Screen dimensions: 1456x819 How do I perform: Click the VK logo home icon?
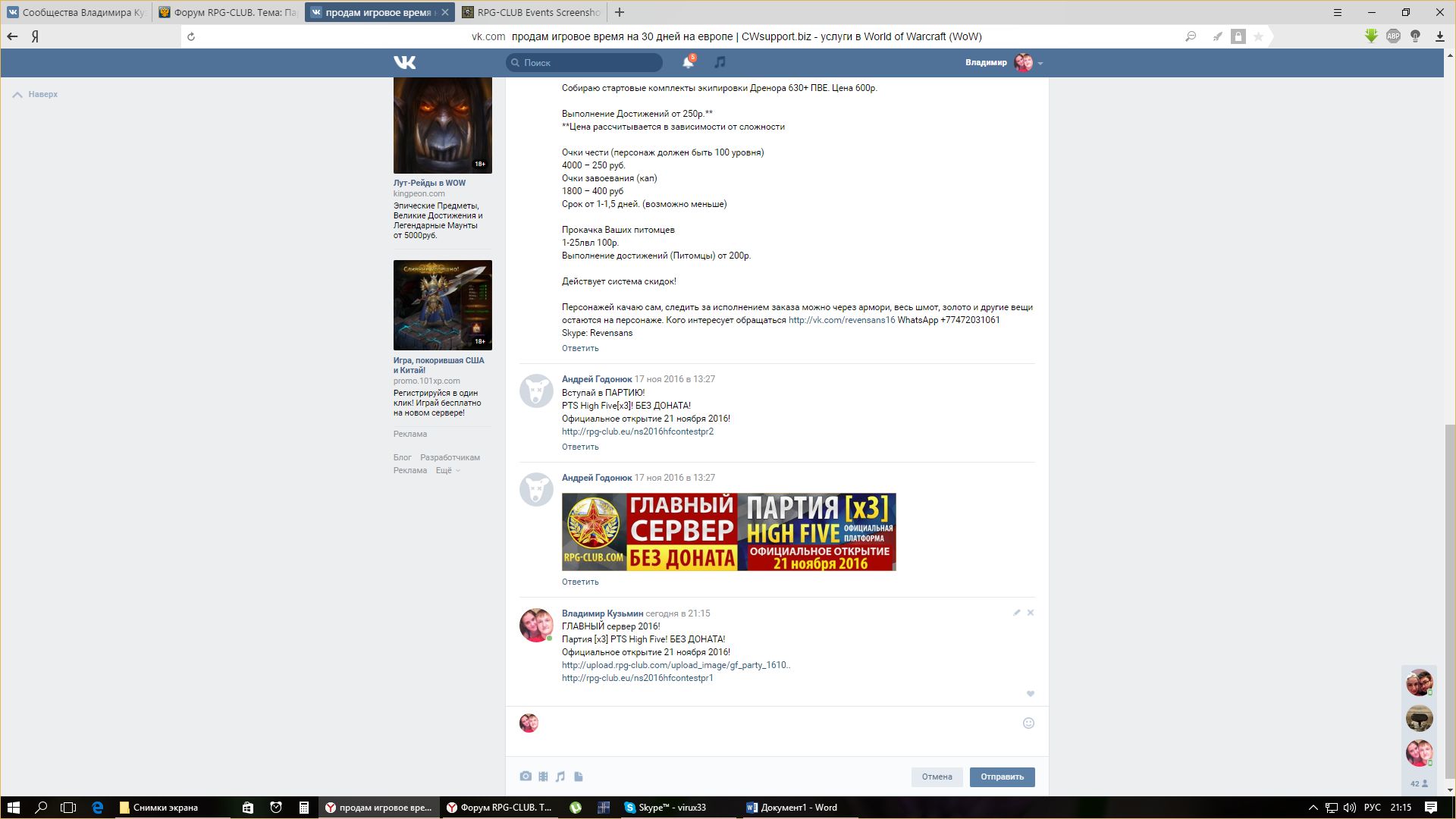[405, 62]
